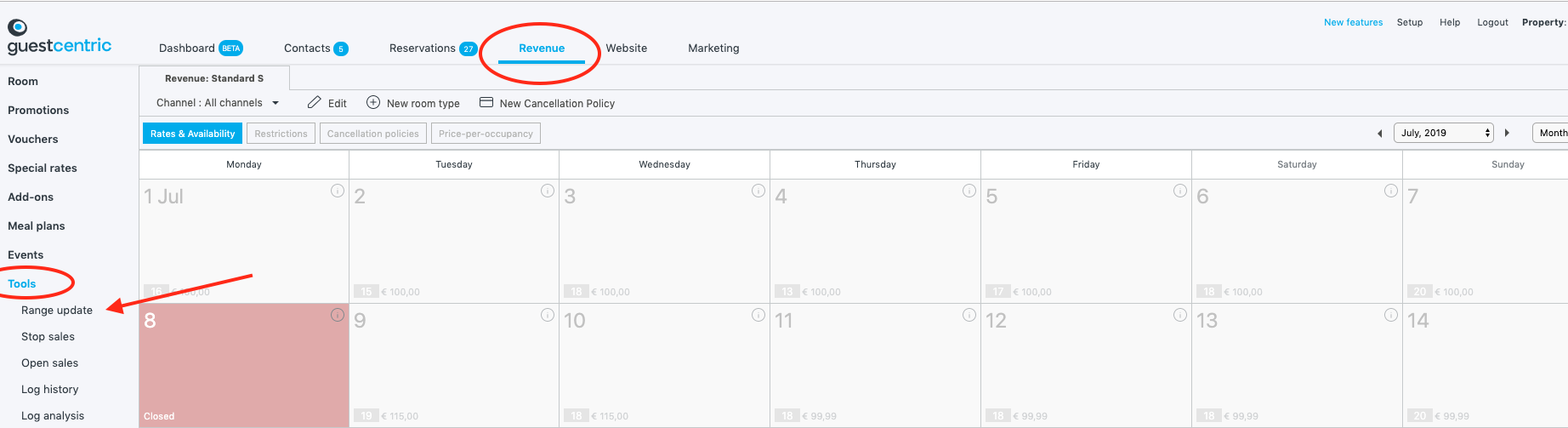Open the Channel: All channels dropdown
The image size is (1568, 428).
(218, 103)
